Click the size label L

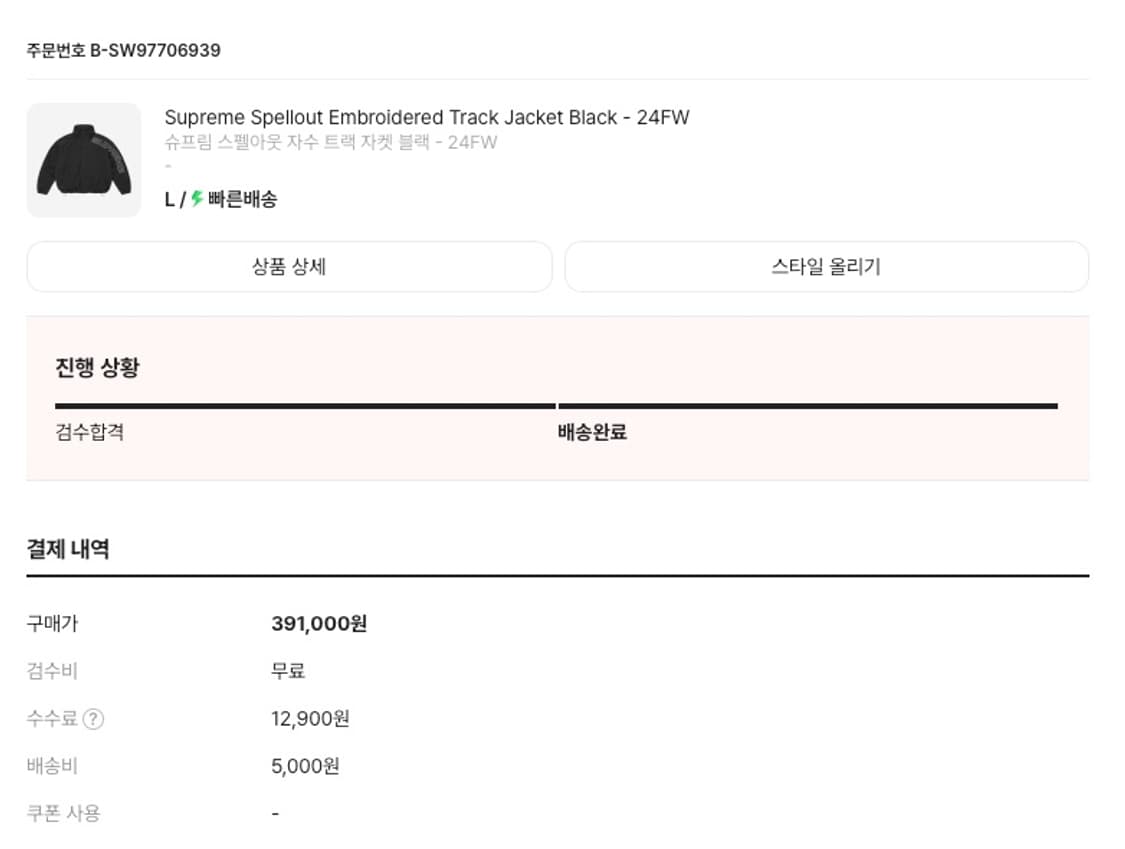(x=169, y=198)
